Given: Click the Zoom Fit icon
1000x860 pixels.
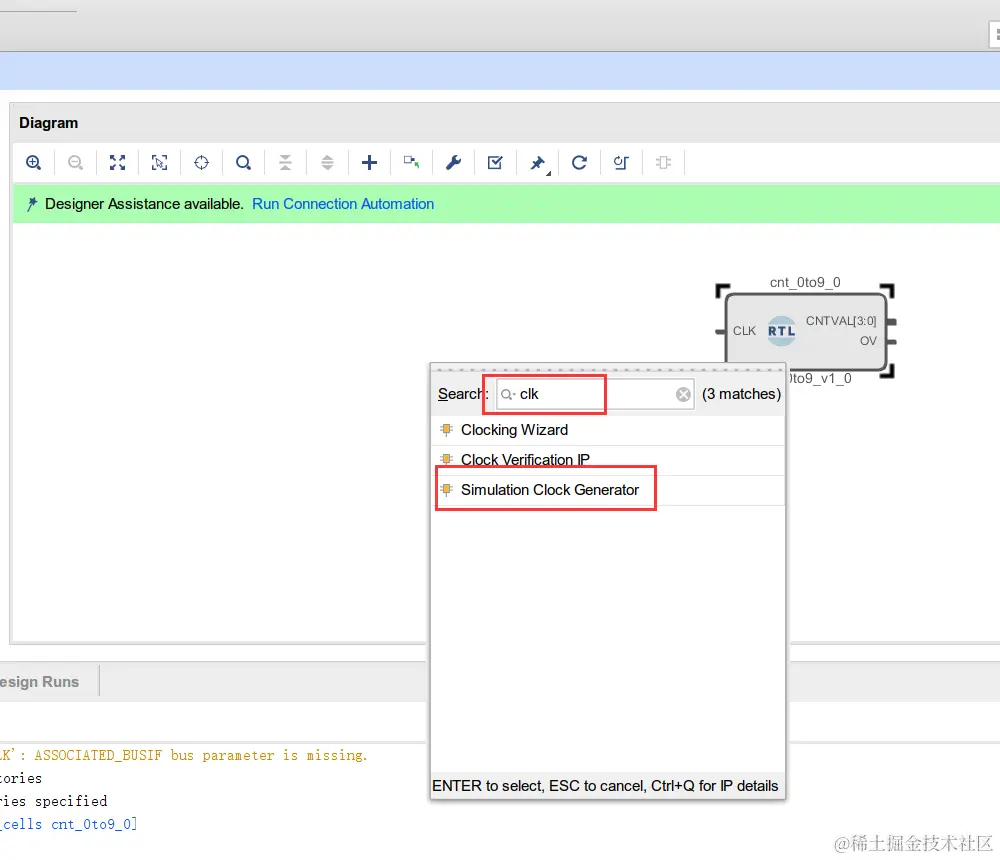Looking at the screenshot, I should [x=117, y=163].
